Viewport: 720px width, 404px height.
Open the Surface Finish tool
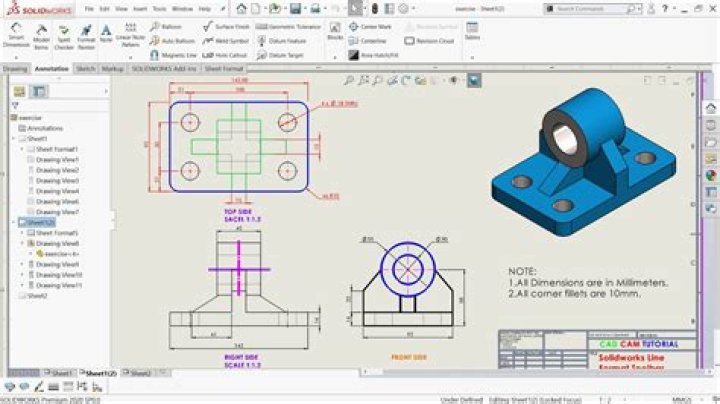pyautogui.click(x=226, y=27)
